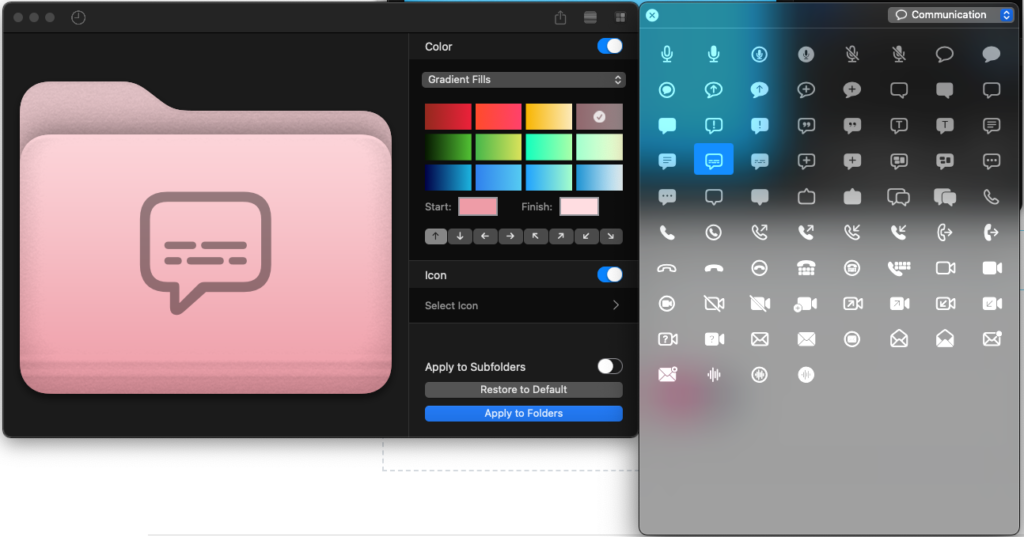Image resolution: width=1024 pixels, height=537 pixels.
Task: Set gradient direction to down arrow
Action: coord(460,236)
